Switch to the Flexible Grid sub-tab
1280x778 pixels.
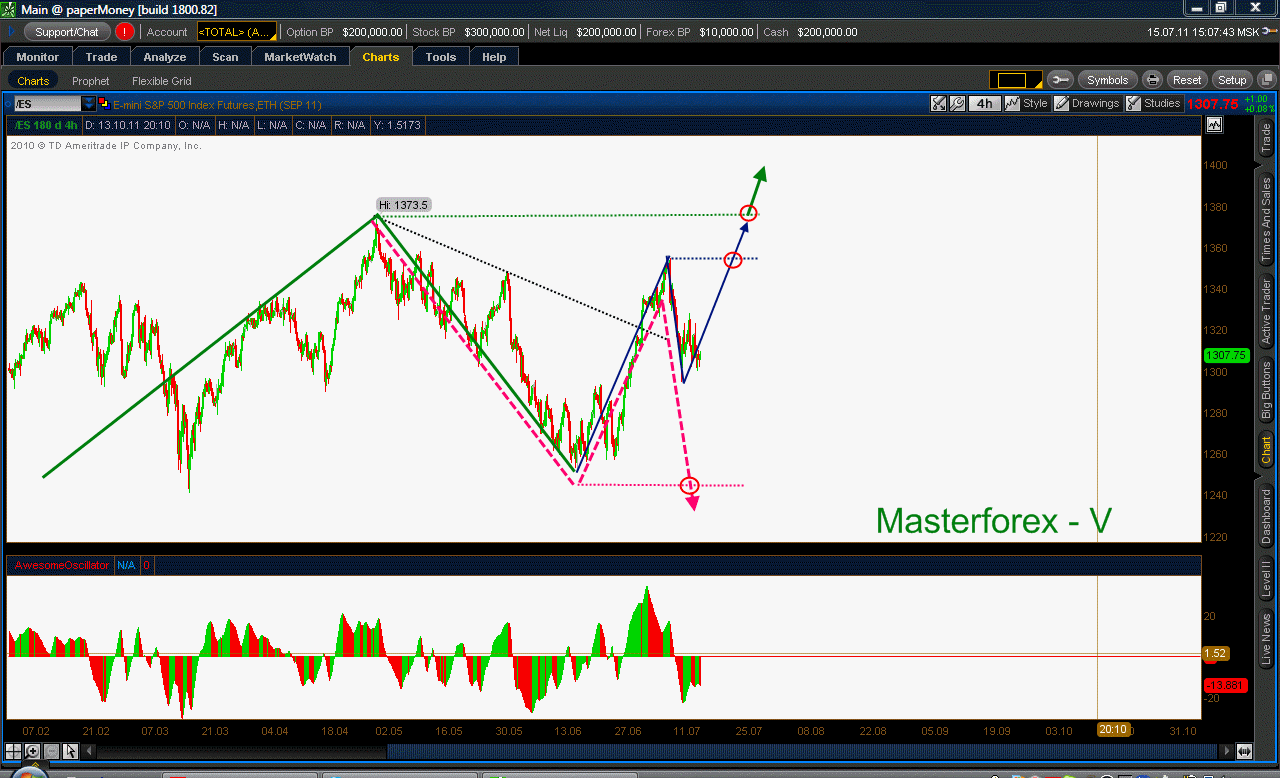[161, 81]
